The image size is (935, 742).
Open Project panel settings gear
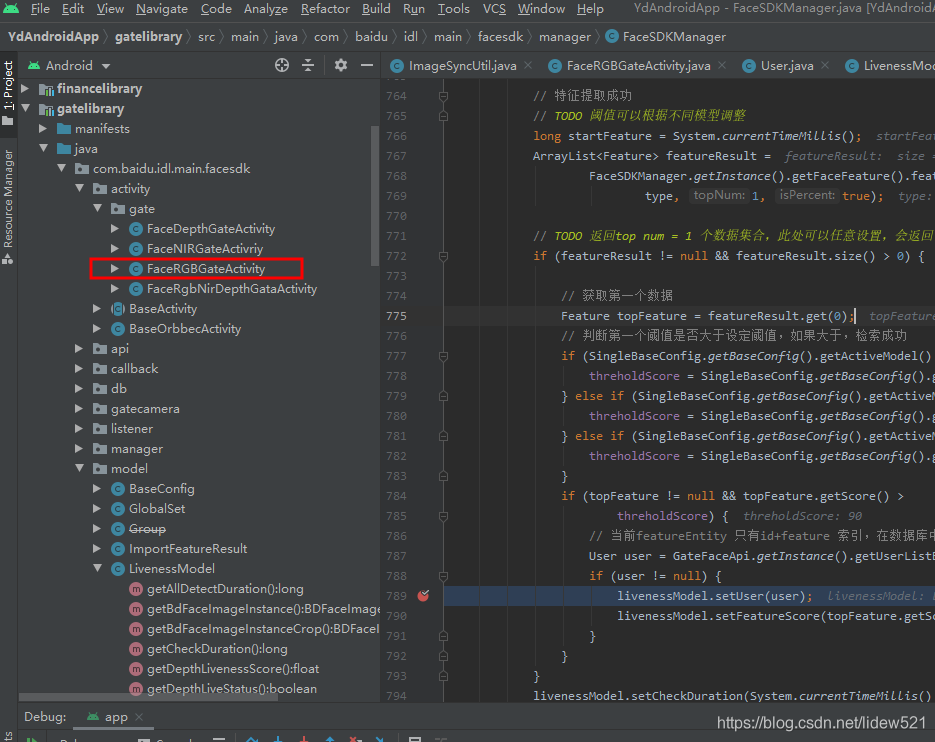click(x=340, y=65)
